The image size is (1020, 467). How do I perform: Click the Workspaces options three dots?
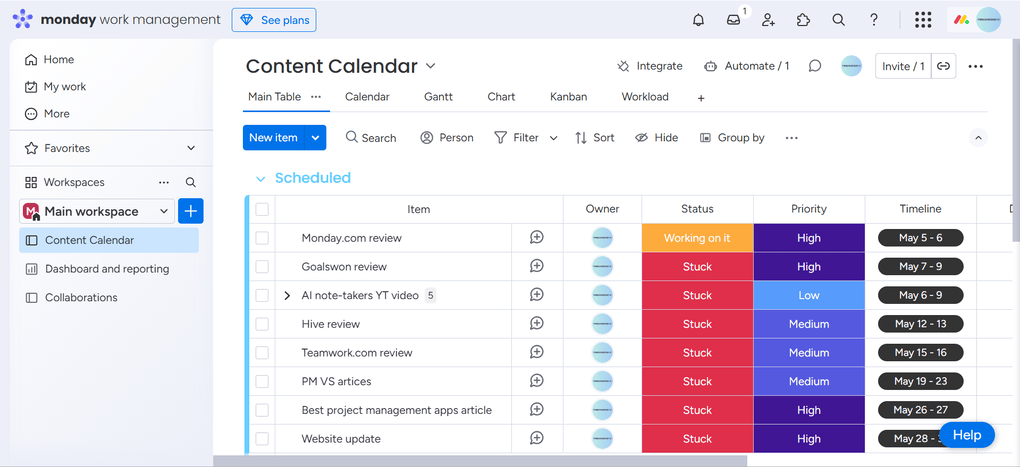(x=164, y=182)
